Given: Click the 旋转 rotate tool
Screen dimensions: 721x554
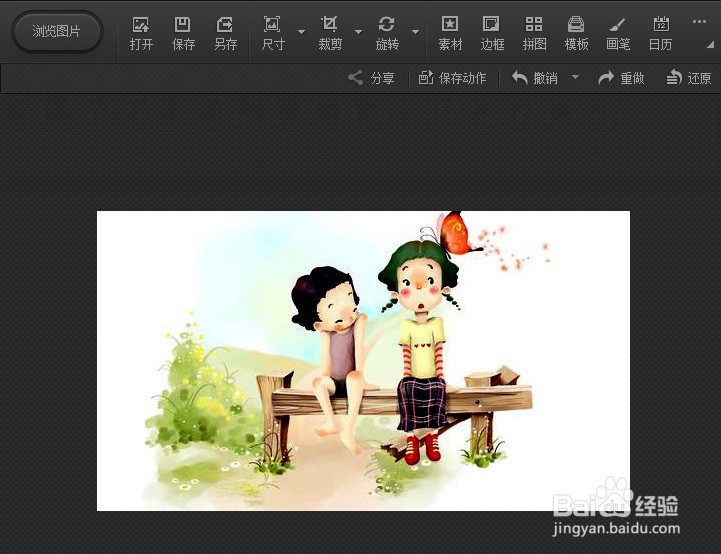Looking at the screenshot, I should [387, 33].
